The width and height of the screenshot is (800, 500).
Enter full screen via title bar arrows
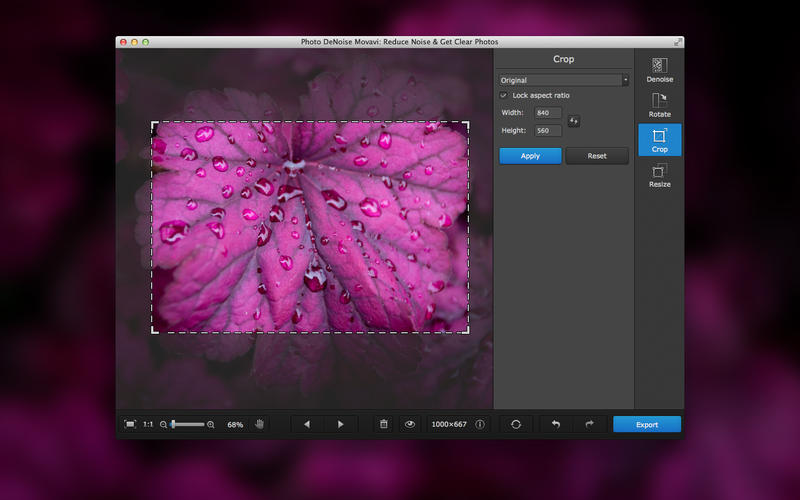point(678,42)
